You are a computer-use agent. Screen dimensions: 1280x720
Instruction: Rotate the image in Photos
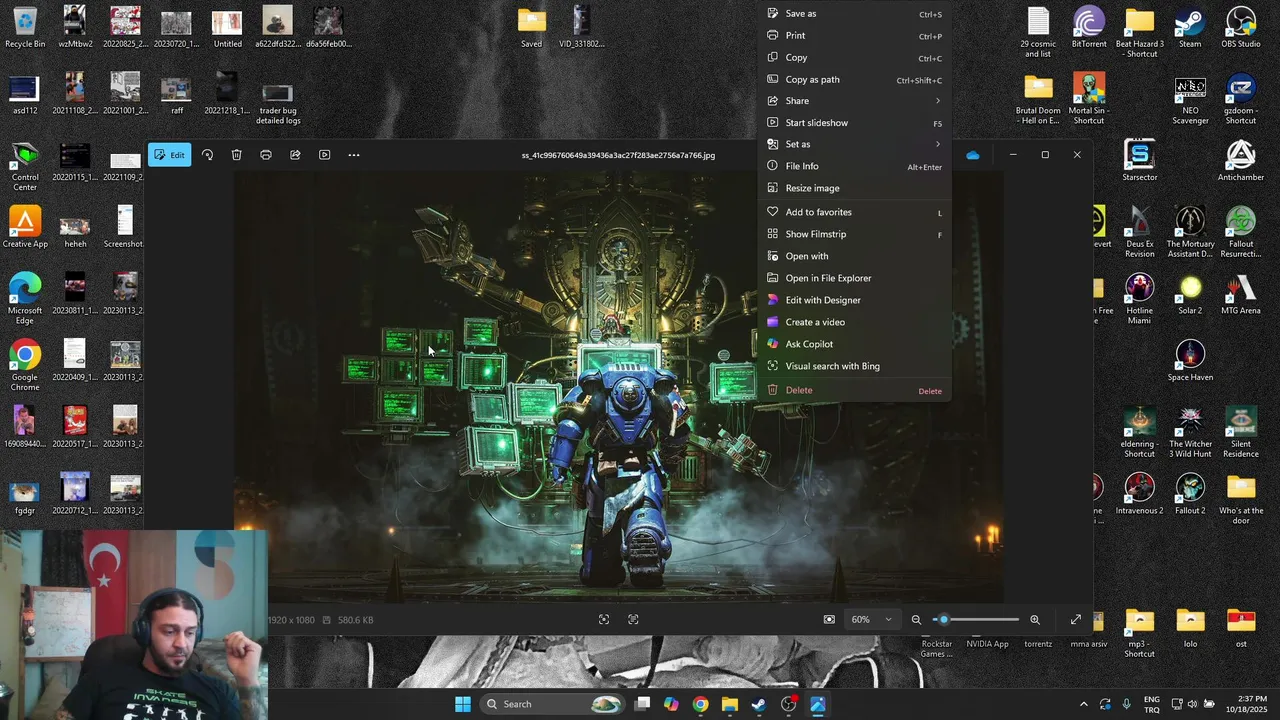(207, 155)
